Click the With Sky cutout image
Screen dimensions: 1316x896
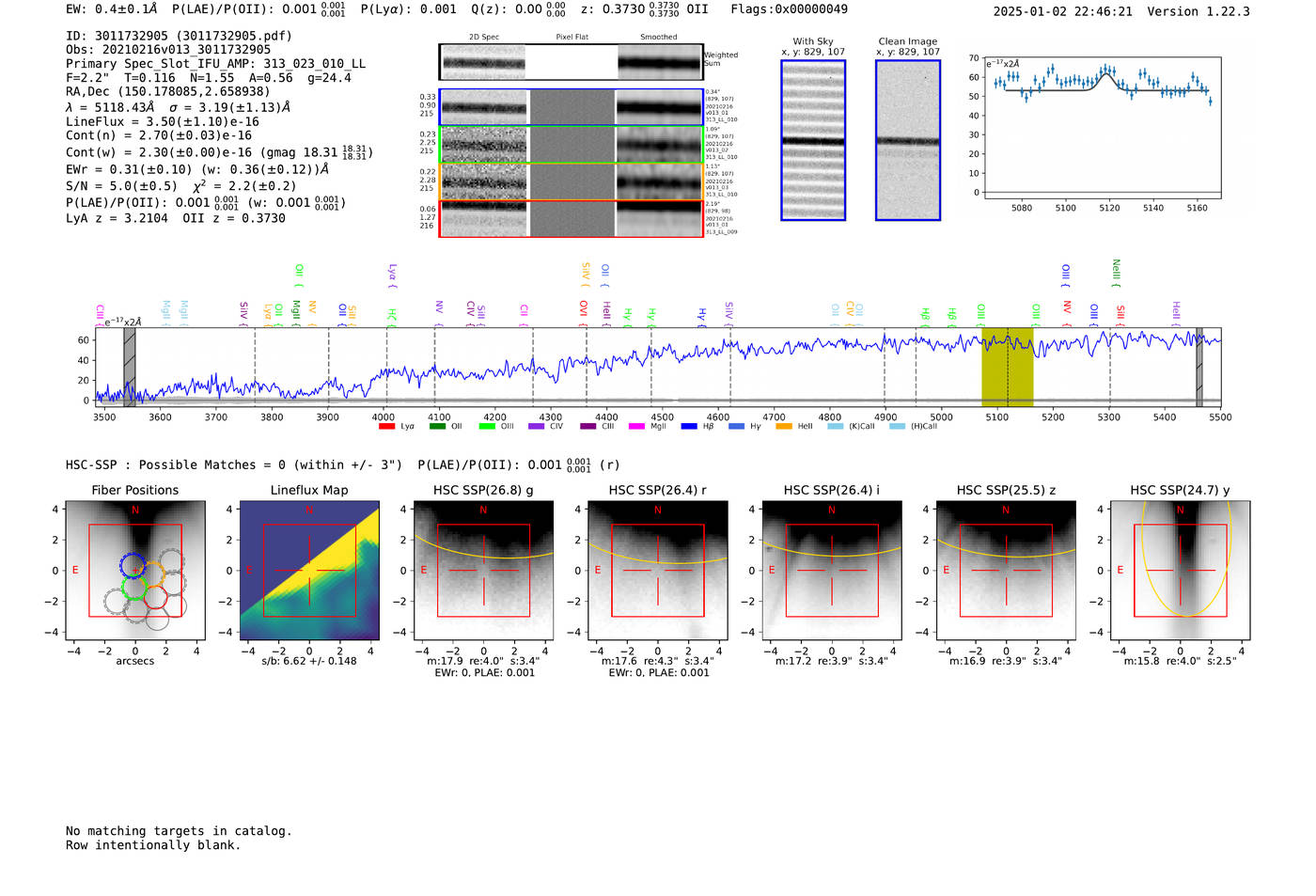coord(813,140)
